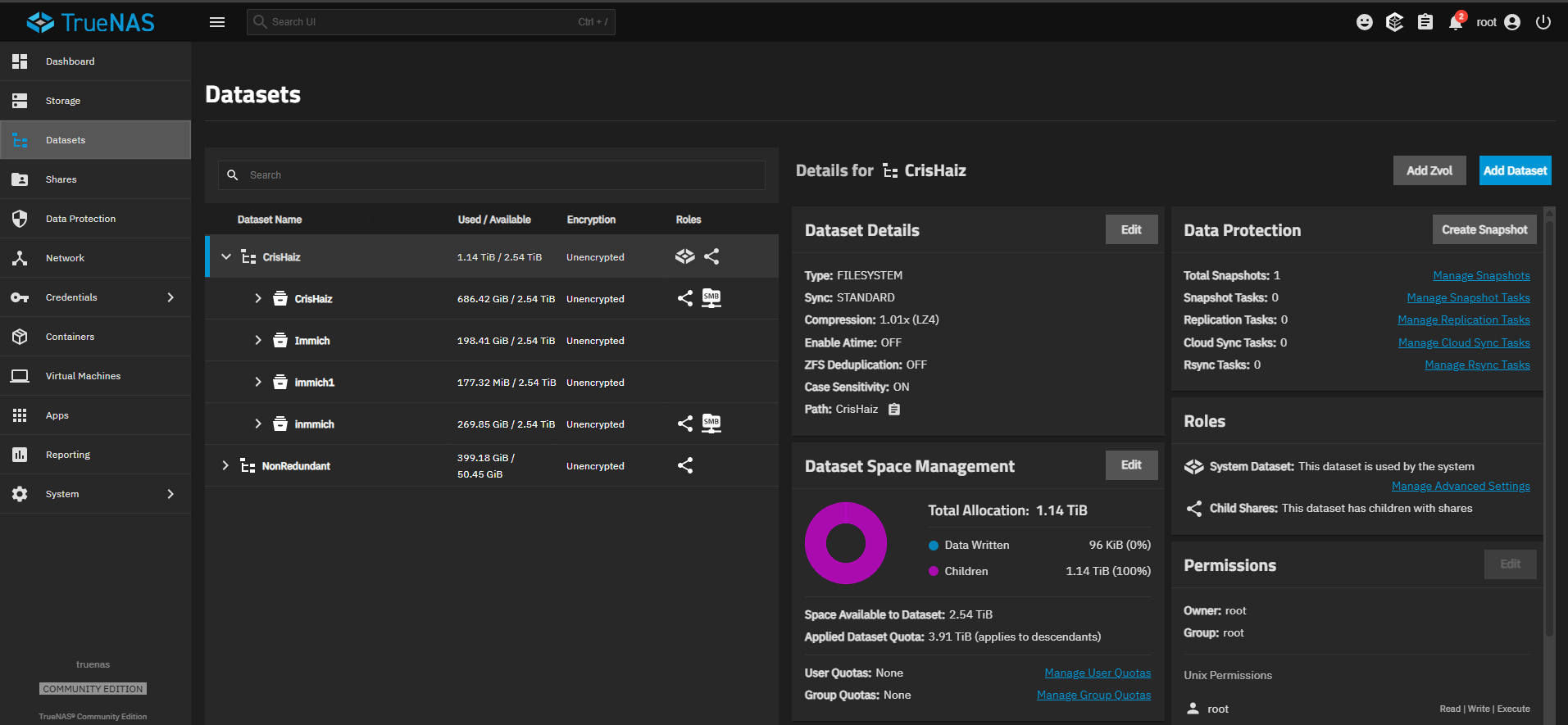Click Create Snapshot button
1568x725 pixels.
1484,229
